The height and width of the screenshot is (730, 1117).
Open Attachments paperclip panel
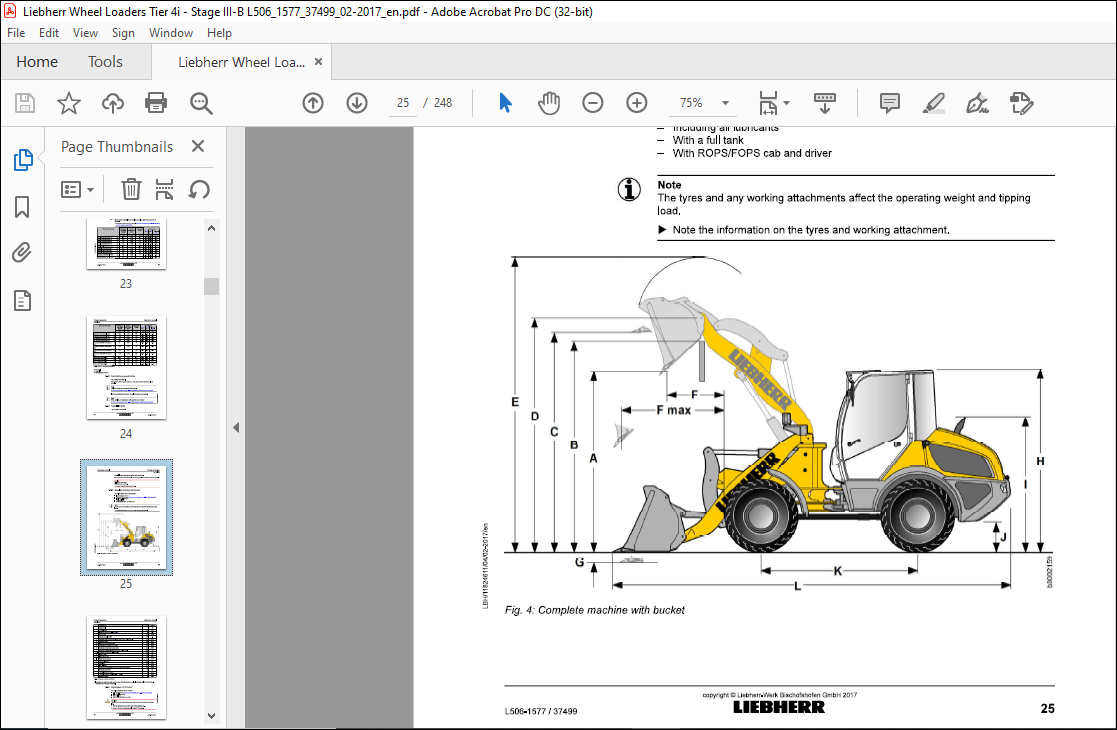pos(22,253)
